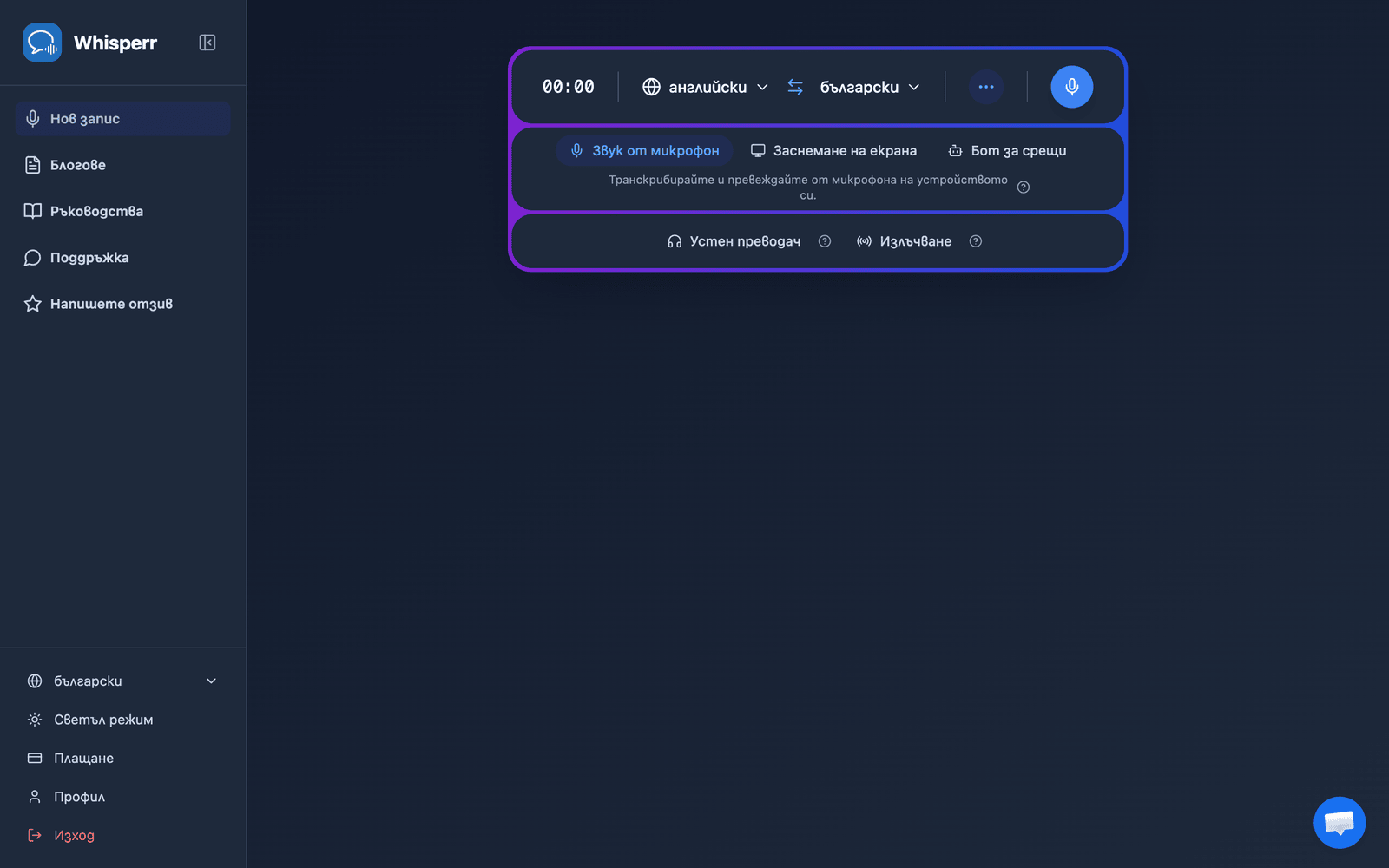
Task: Click Напишете отзив
Action: [x=122, y=304]
